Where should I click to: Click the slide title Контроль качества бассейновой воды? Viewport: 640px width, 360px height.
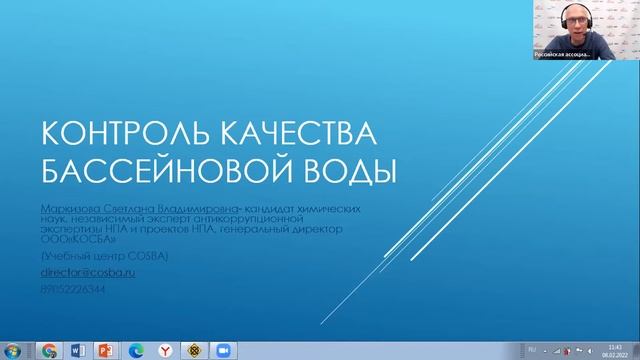click(x=219, y=151)
